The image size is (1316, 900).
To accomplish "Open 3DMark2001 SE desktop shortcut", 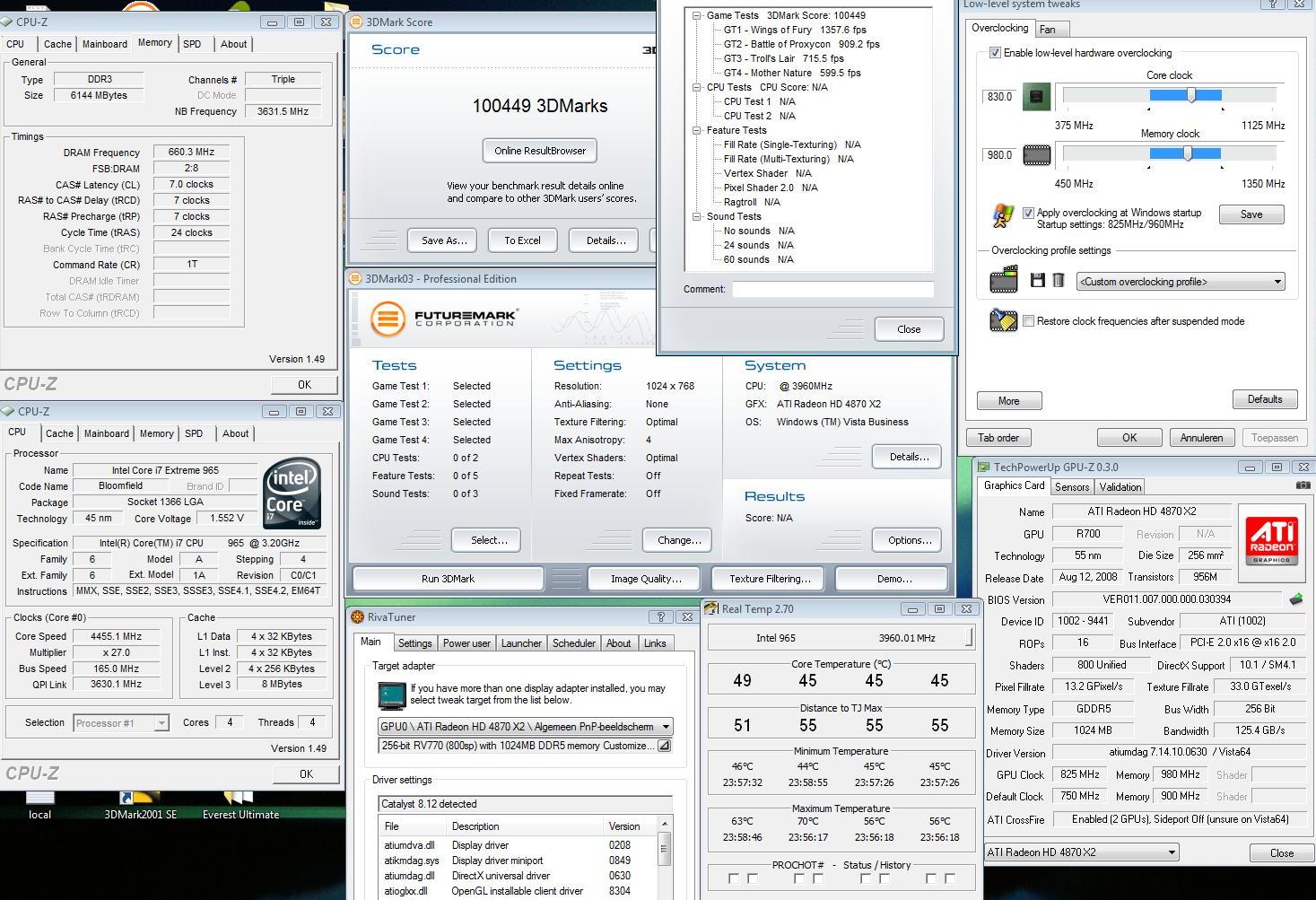I will tap(141, 806).
